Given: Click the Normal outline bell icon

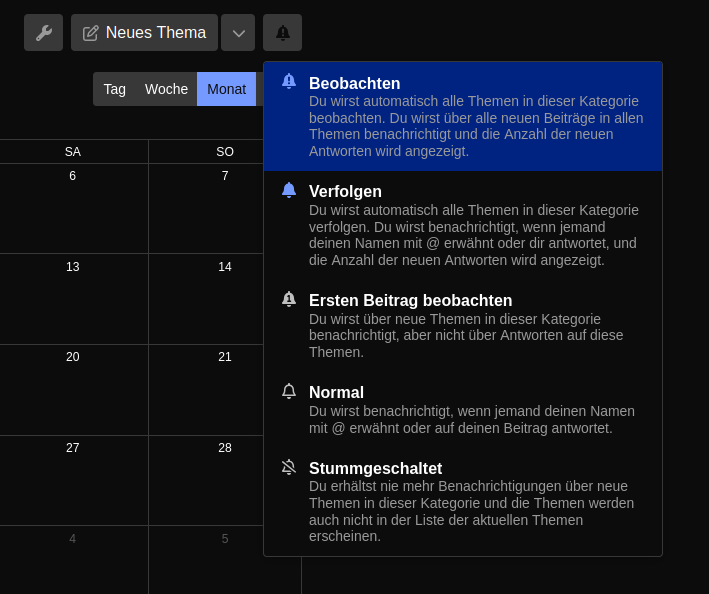Looking at the screenshot, I should [289, 391].
